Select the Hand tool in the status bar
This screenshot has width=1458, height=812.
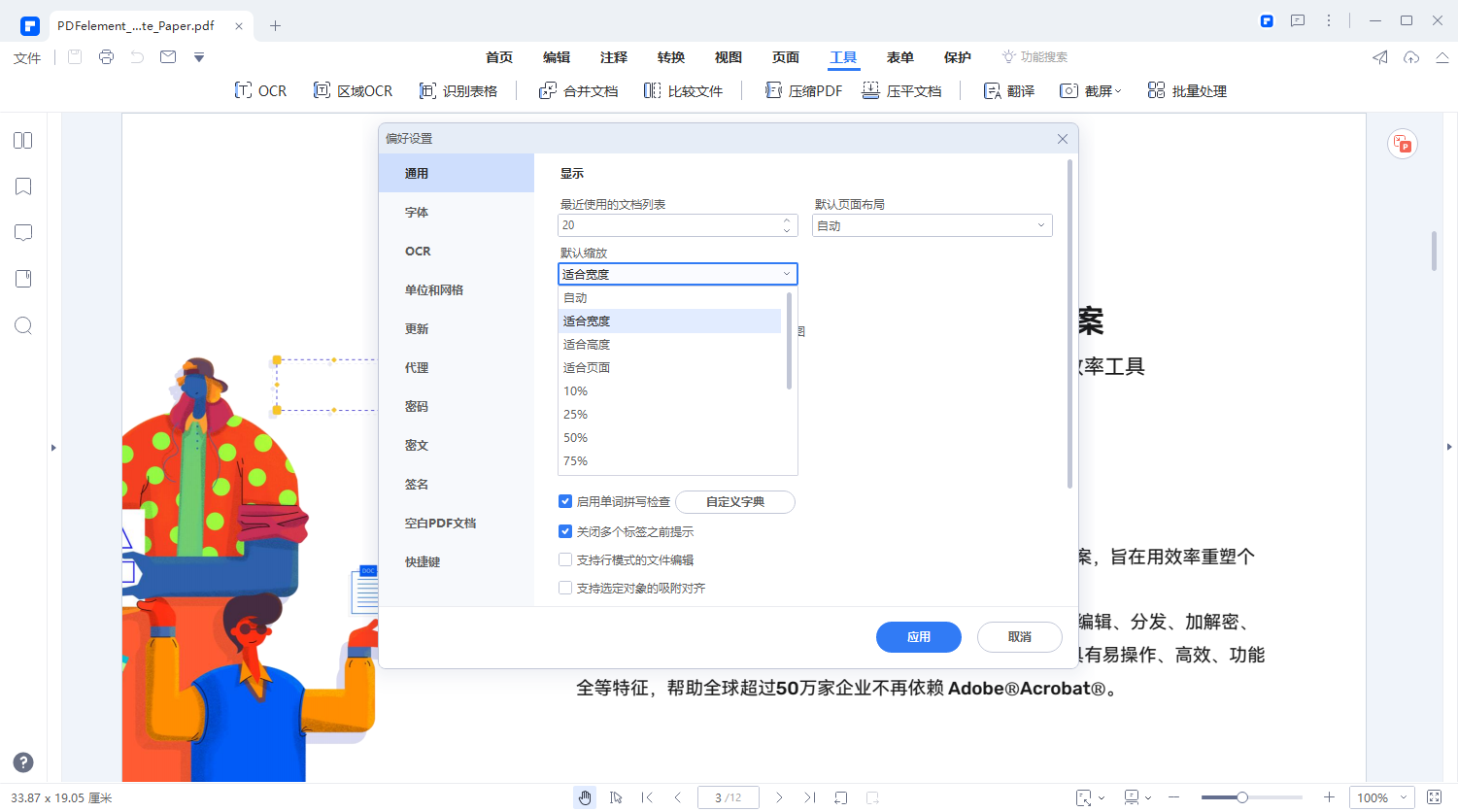[585, 796]
